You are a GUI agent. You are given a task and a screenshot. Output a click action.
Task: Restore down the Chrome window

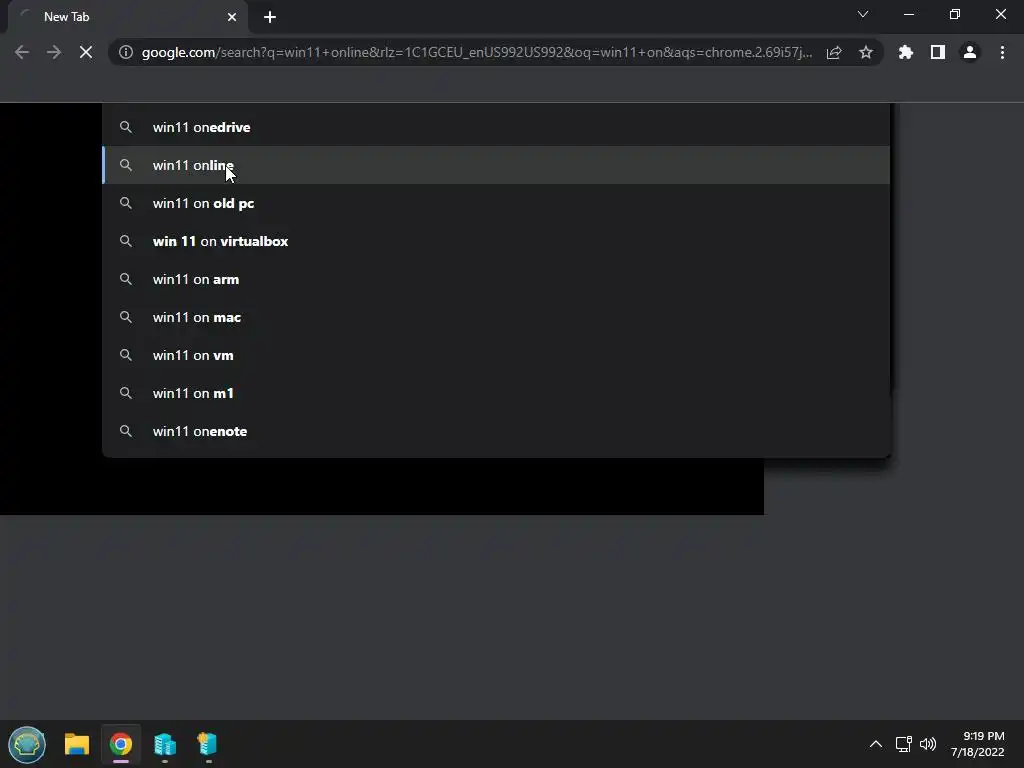click(955, 14)
